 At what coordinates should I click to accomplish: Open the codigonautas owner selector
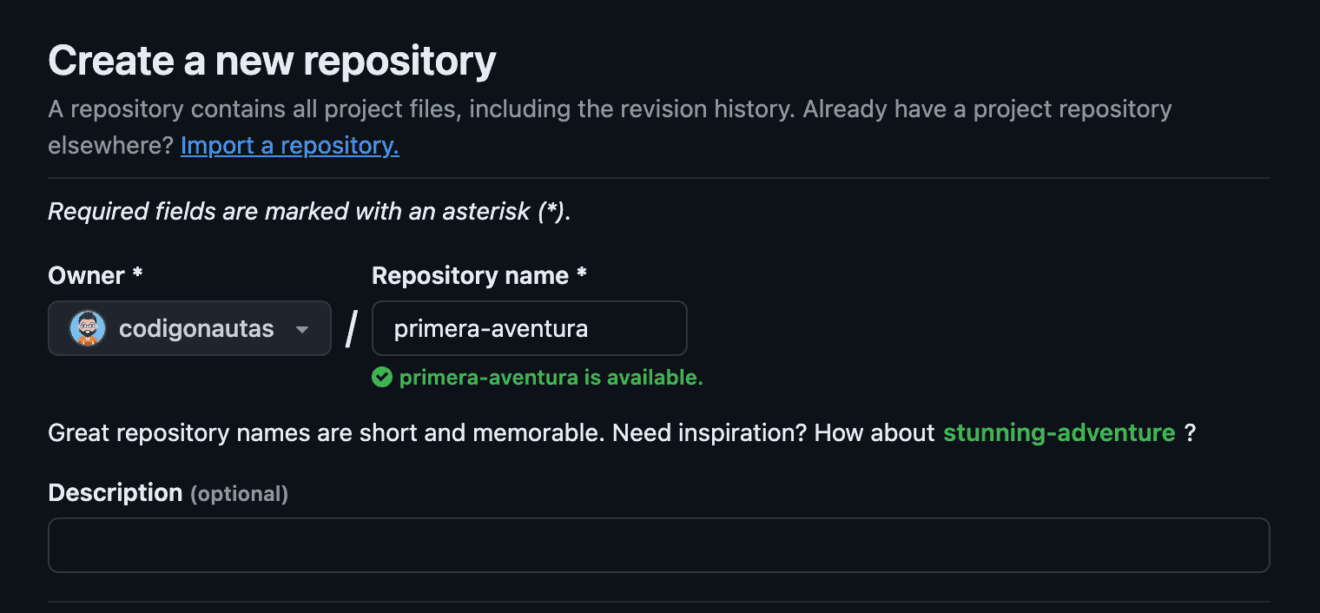click(x=189, y=328)
